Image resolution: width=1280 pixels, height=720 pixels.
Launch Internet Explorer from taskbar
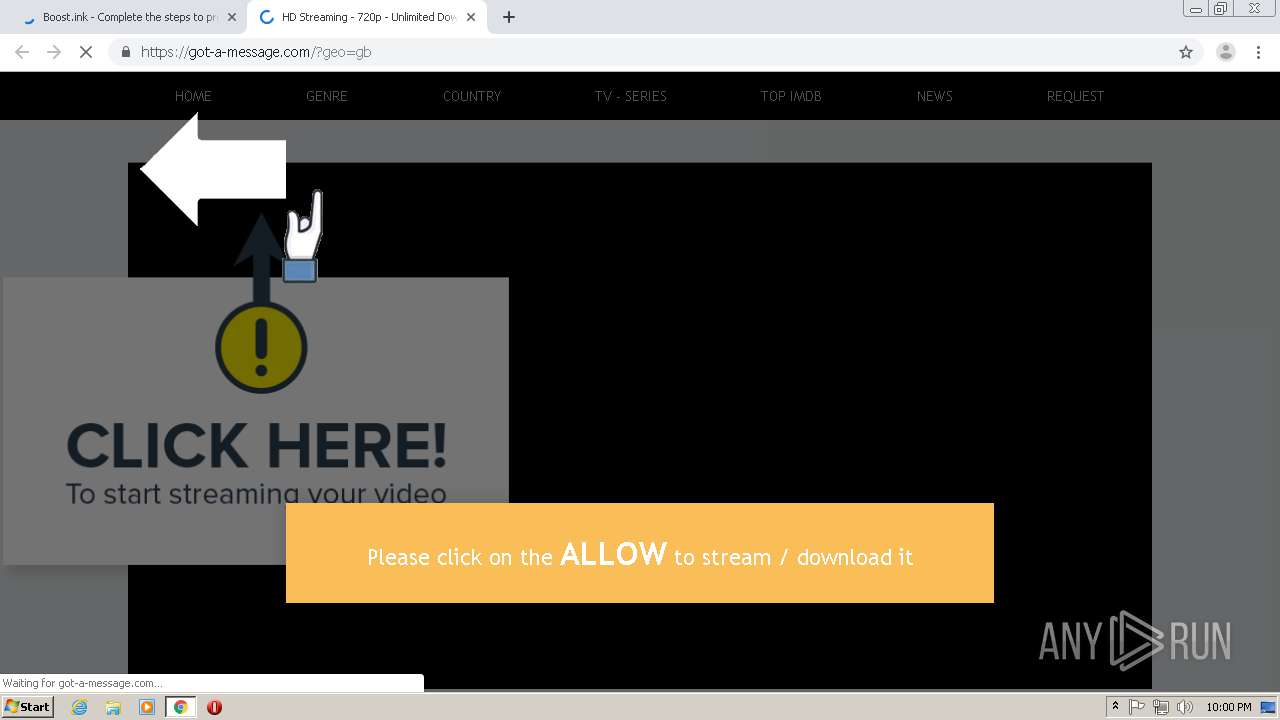(x=80, y=707)
